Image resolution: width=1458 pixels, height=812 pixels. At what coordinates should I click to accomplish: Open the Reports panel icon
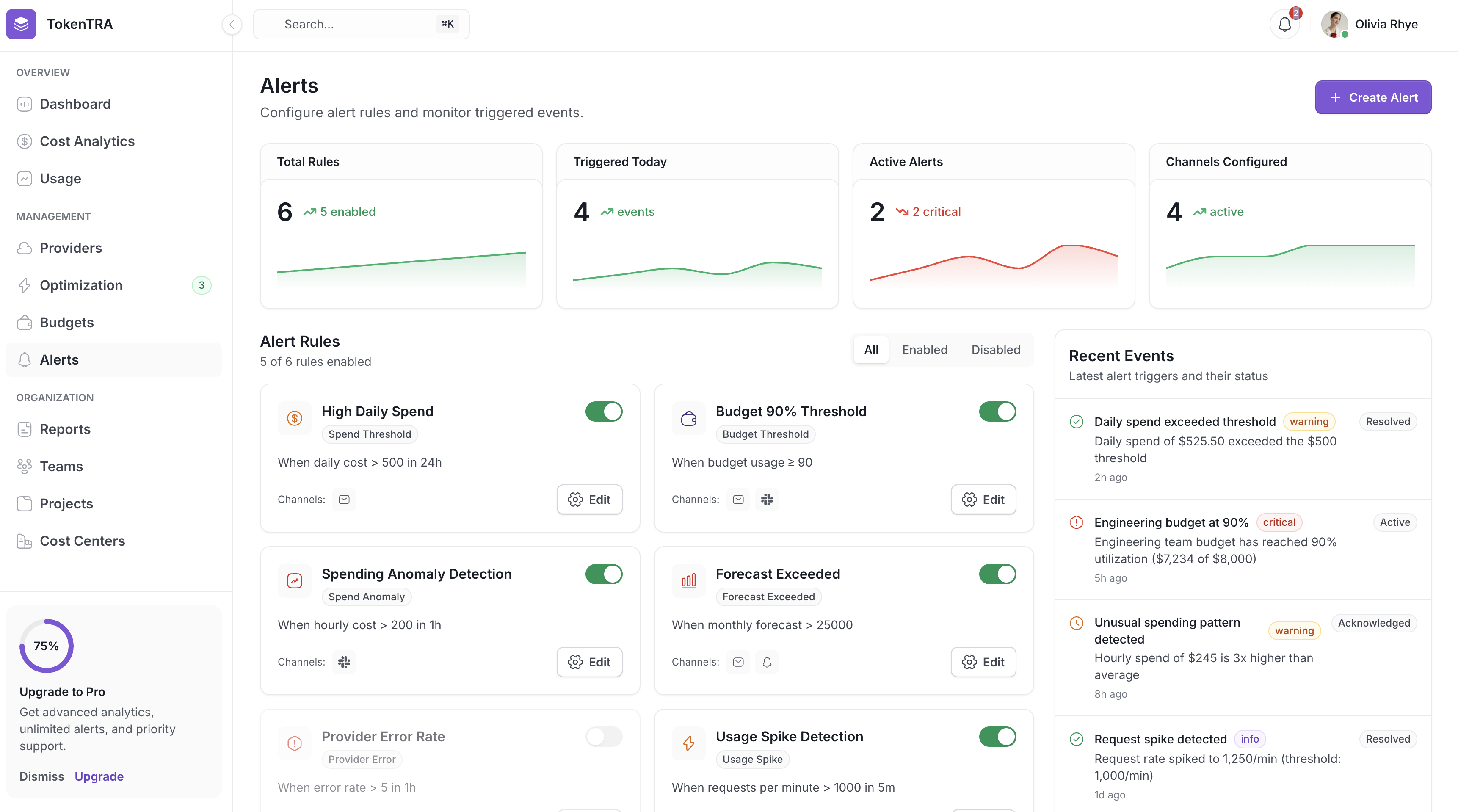[24, 429]
